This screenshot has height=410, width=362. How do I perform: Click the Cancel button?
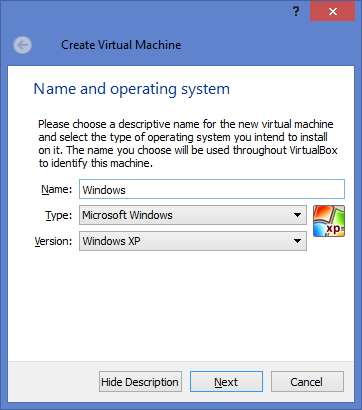click(307, 382)
